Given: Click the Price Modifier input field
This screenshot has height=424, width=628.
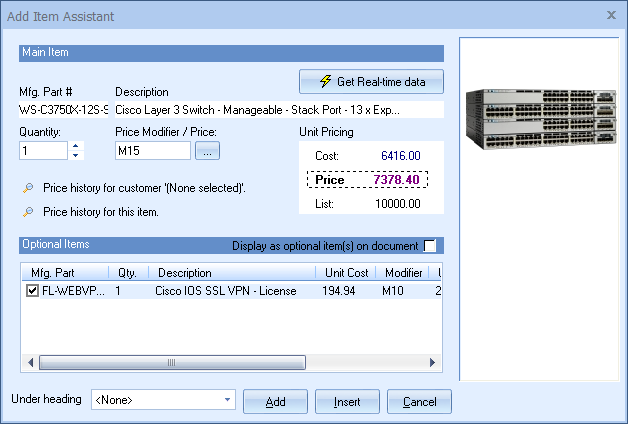Looking at the screenshot, I should pyautogui.click(x=152, y=151).
